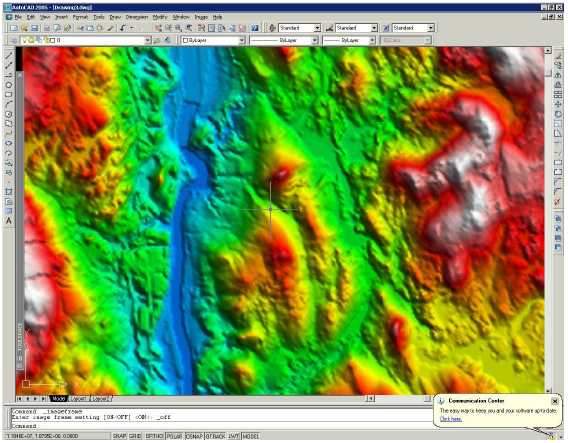Select the Arc tool in the Draw toolbar
Screen dimensions: 568x443
(x=9, y=104)
